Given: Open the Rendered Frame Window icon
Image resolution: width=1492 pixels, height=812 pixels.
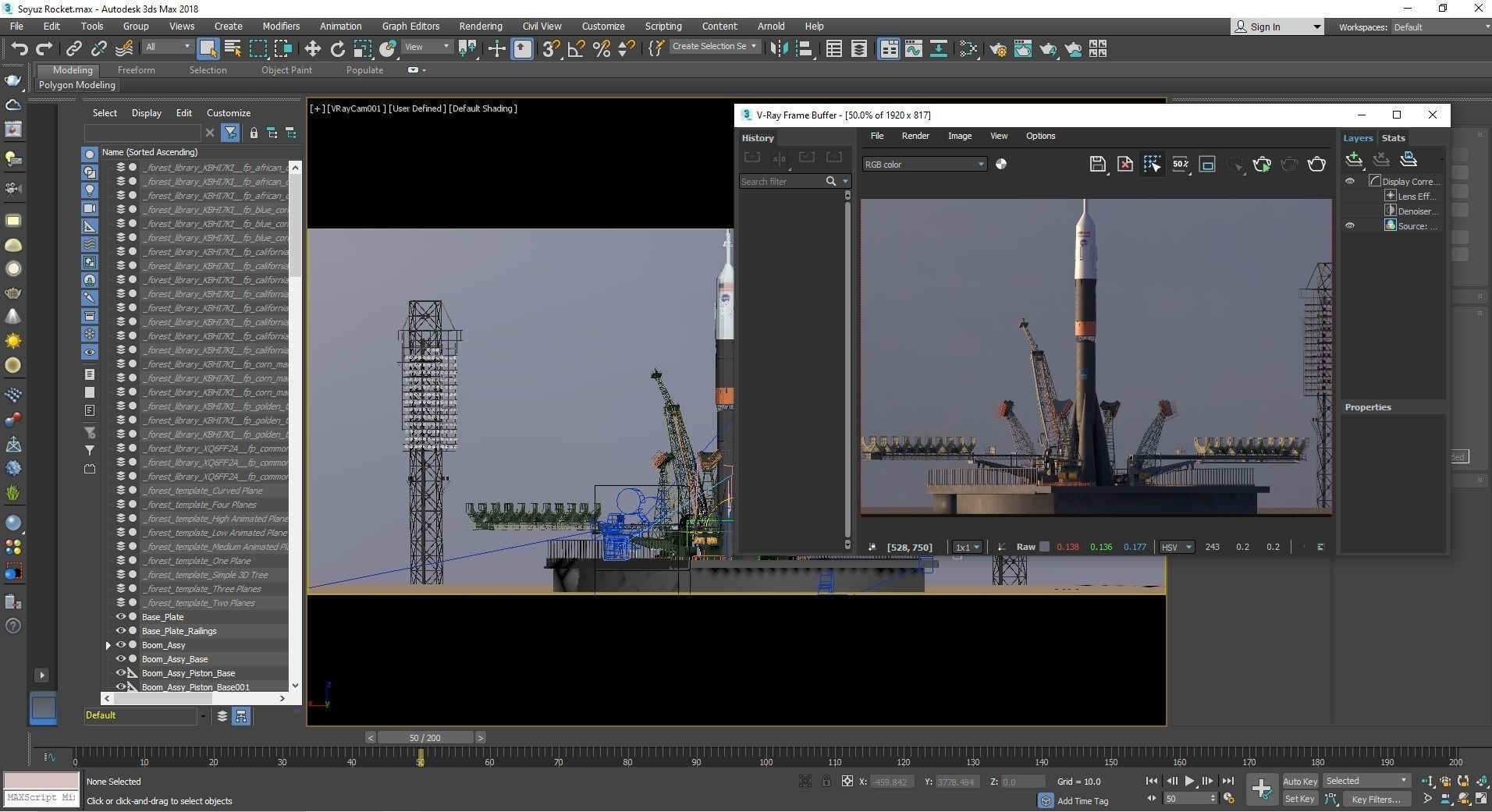Looking at the screenshot, I should point(1023,49).
